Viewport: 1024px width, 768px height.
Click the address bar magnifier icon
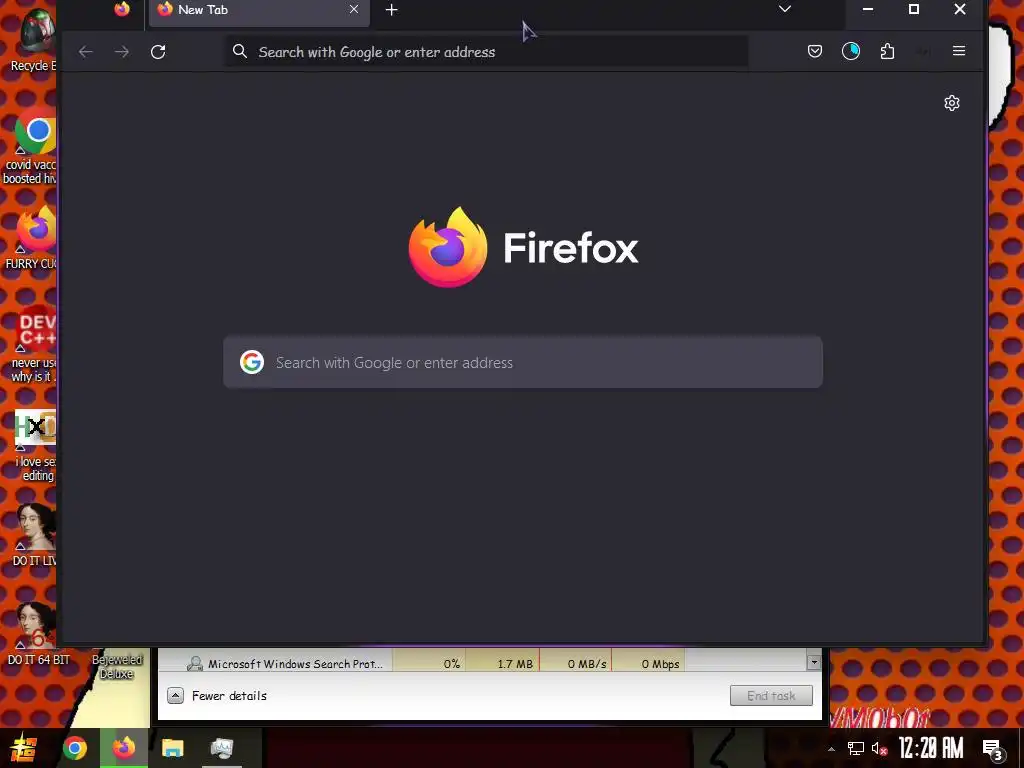(240, 52)
